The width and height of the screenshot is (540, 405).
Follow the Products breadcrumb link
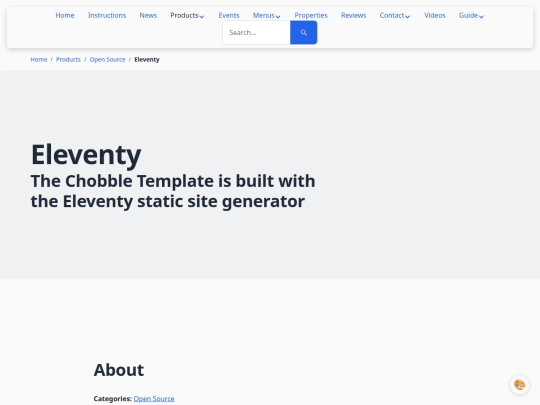[68, 60]
